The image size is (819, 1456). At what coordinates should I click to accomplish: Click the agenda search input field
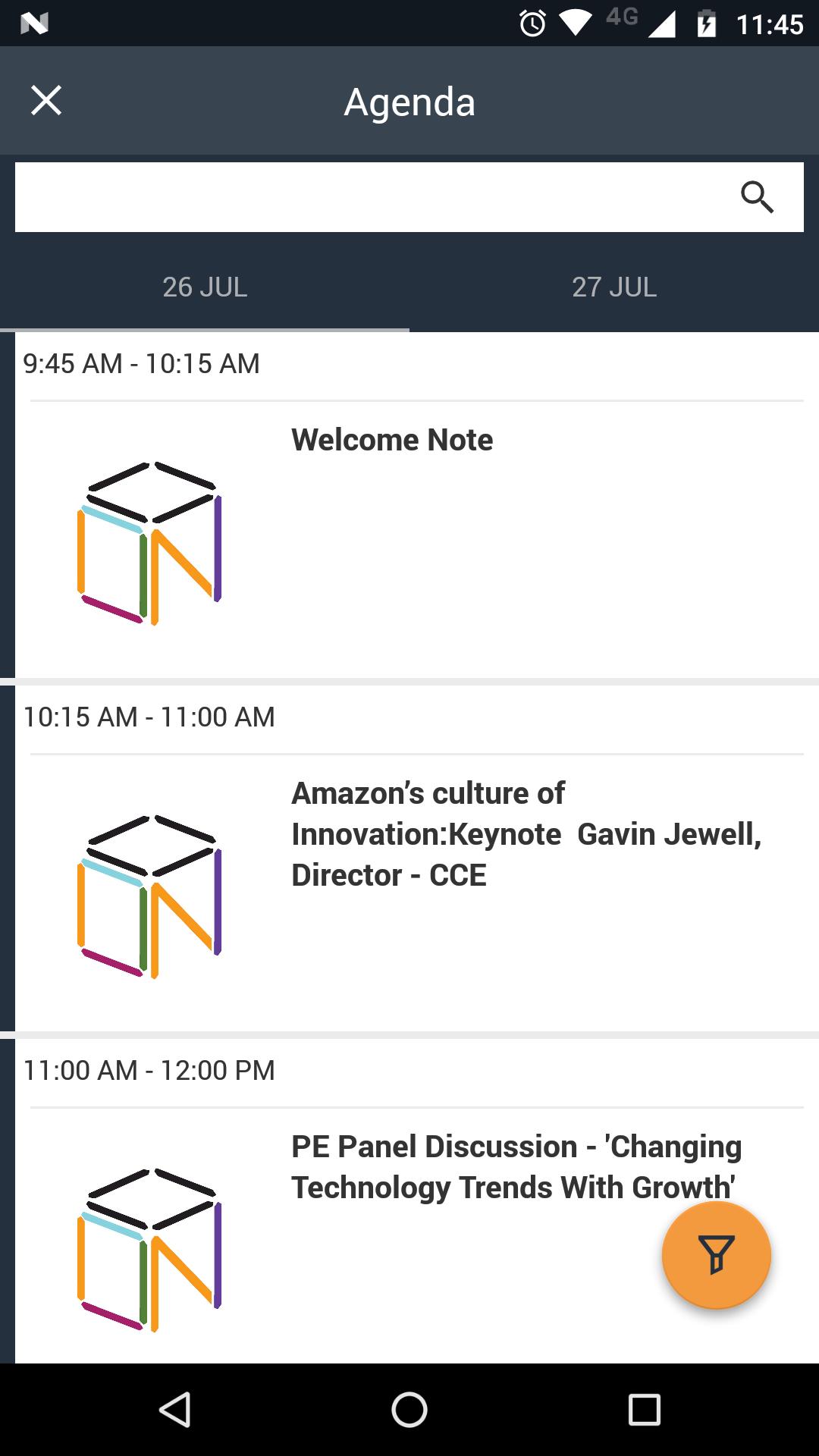pyautogui.click(x=372, y=197)
